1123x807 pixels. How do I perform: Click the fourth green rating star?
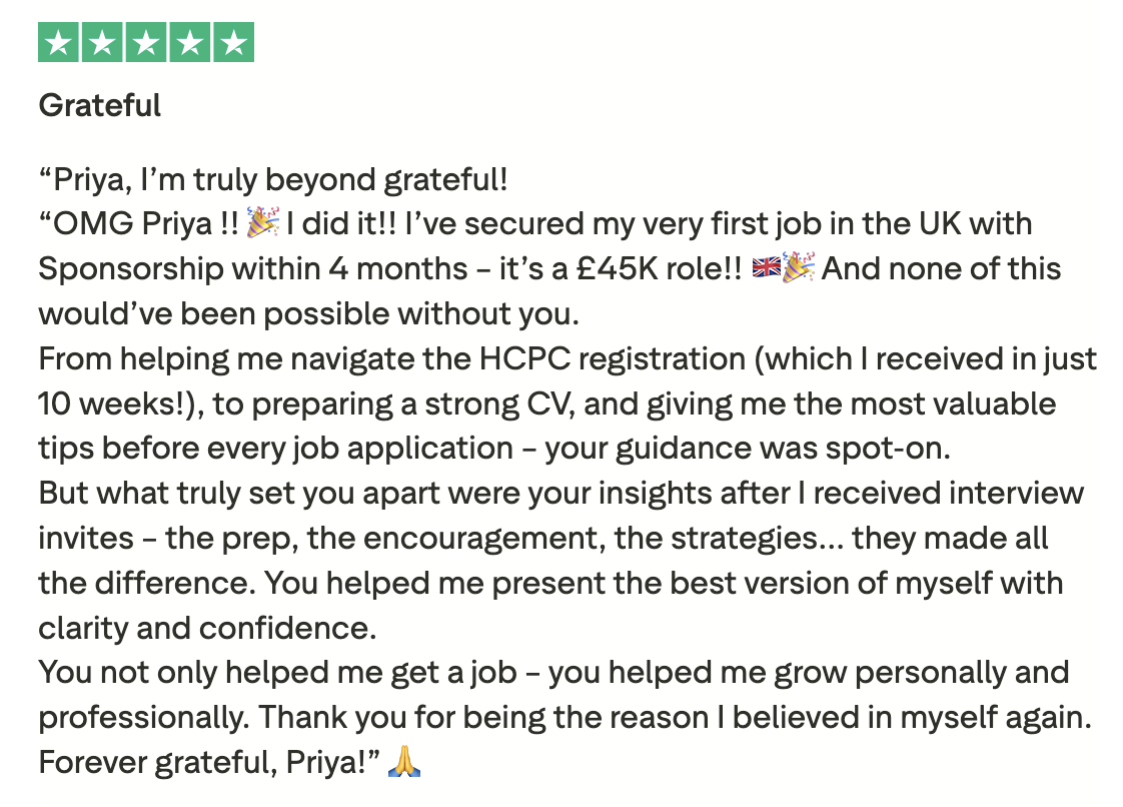[190, 42]
